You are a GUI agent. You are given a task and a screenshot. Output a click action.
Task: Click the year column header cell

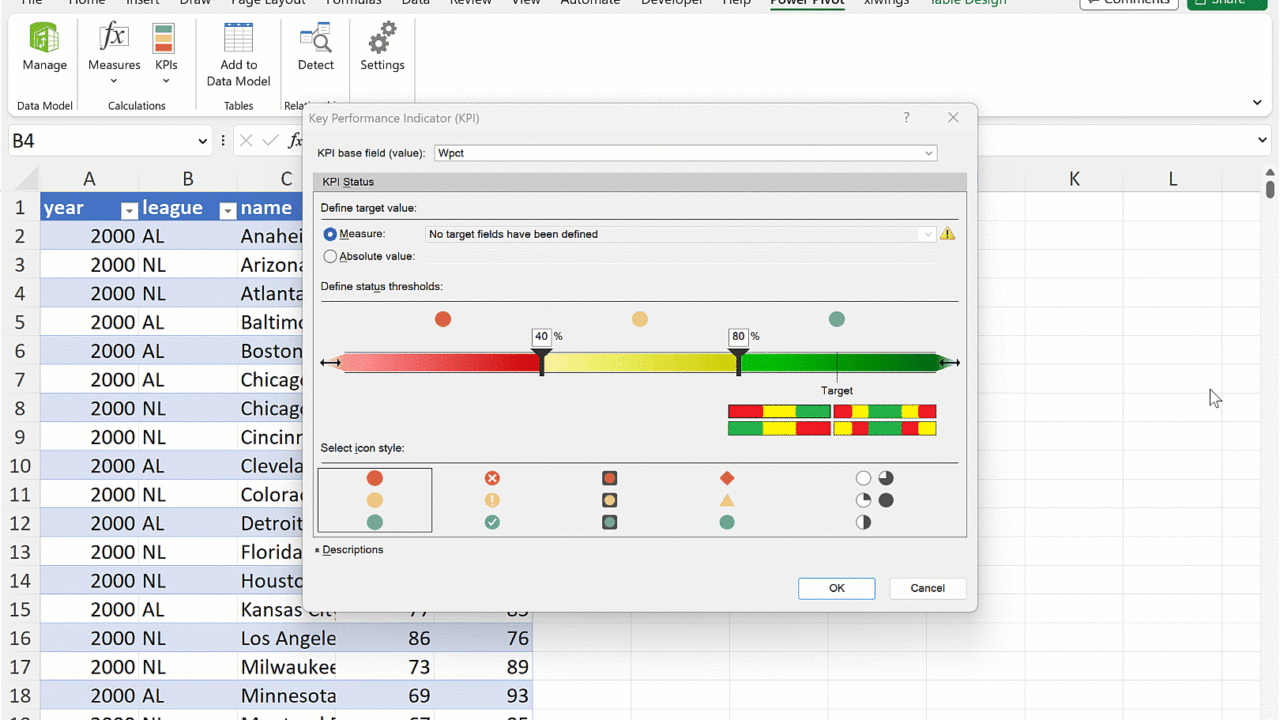click(89, 208)
